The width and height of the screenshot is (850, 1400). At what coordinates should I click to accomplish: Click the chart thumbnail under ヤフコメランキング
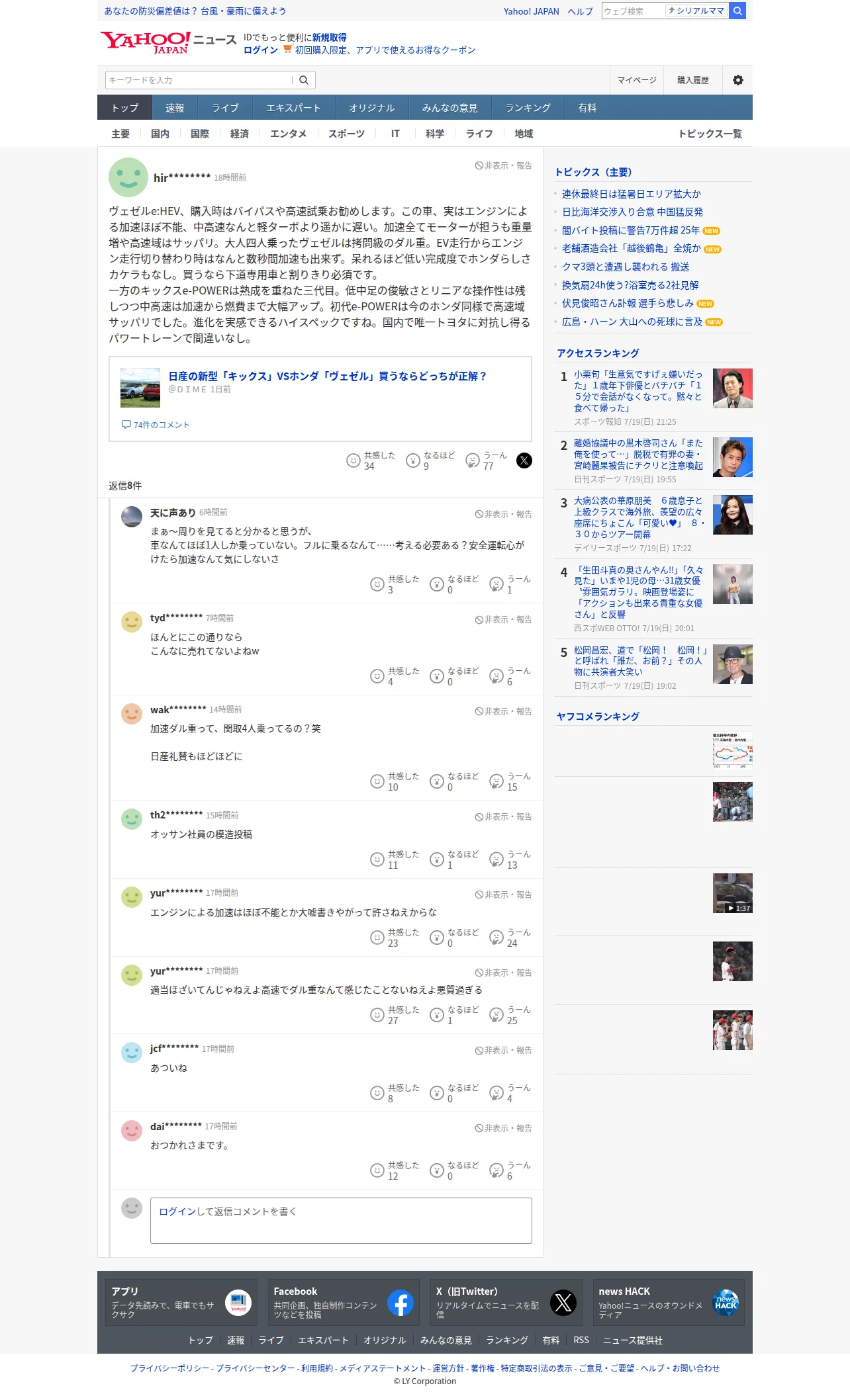[733, 750]
